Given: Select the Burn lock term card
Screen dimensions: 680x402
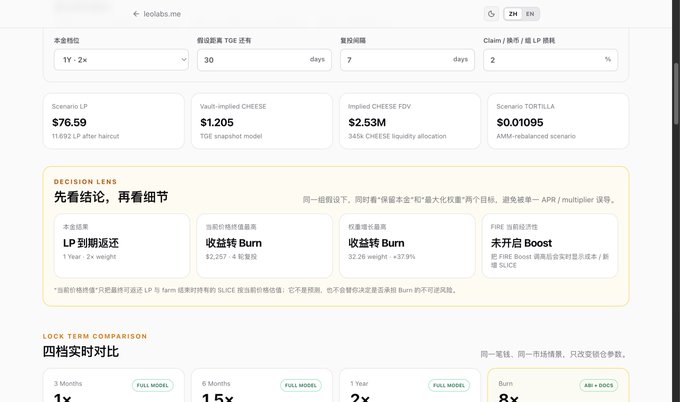Looking at the screenshot, I should [558, 386].
